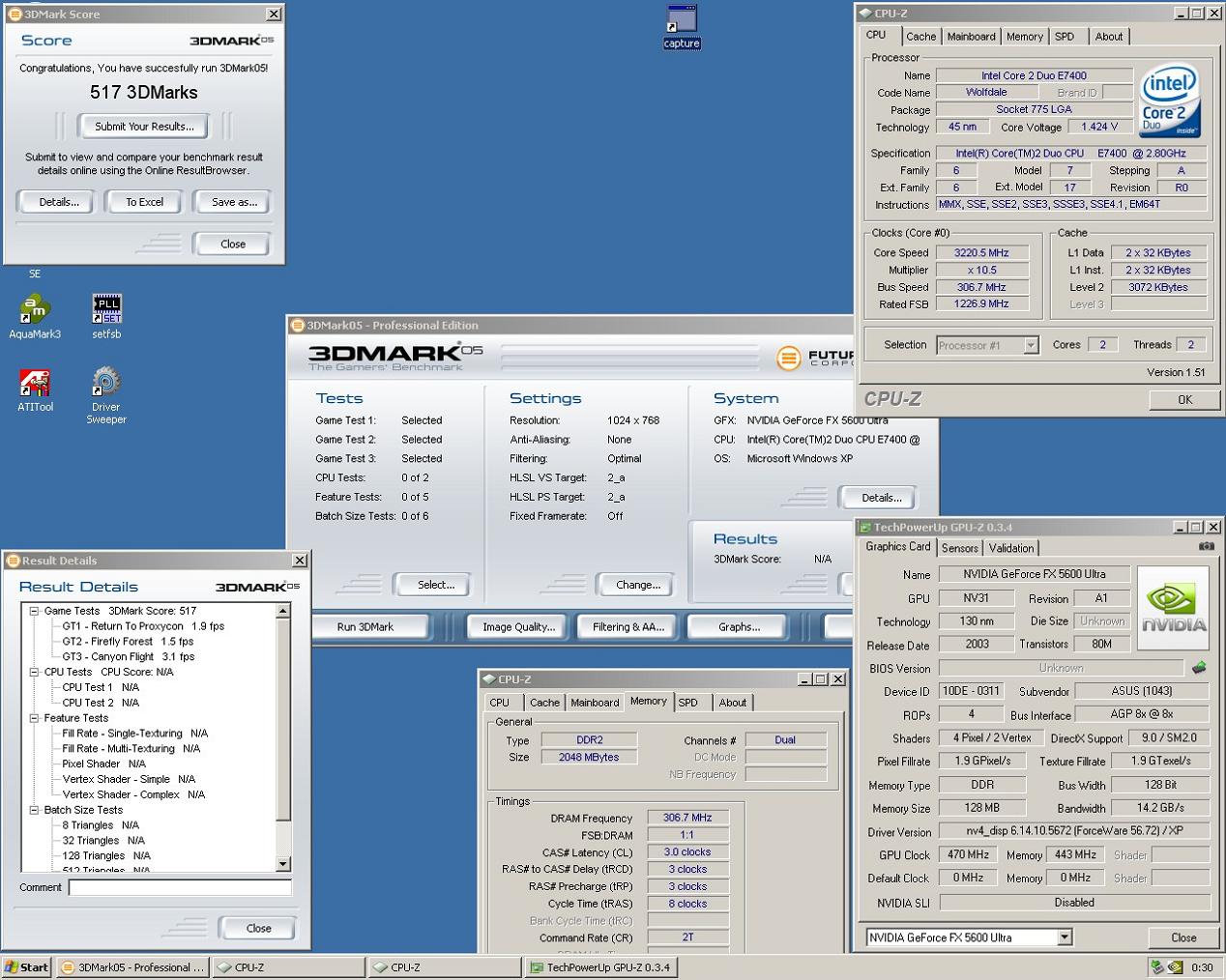Click the first system tray icon beside NVIDIA
The width and height of the screenshot is (1226, 980).
tap(1156, 966)
